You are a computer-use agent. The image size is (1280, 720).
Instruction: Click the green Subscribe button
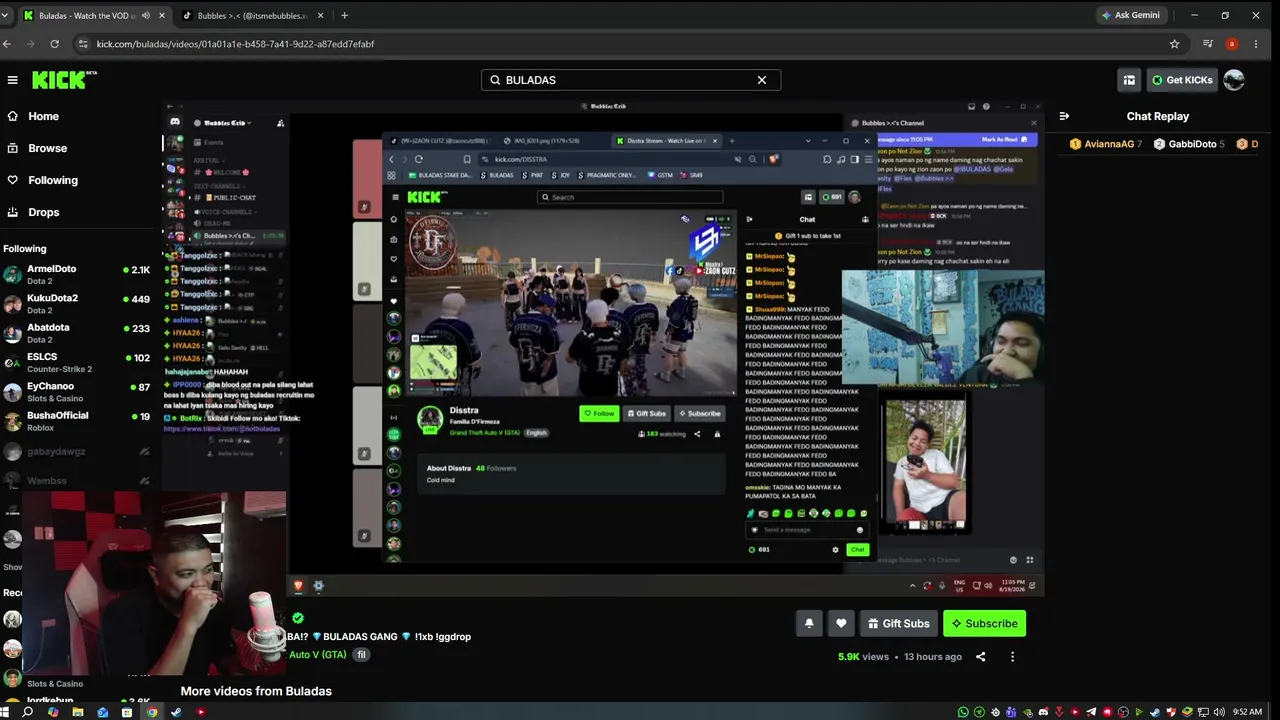(984, 623)
